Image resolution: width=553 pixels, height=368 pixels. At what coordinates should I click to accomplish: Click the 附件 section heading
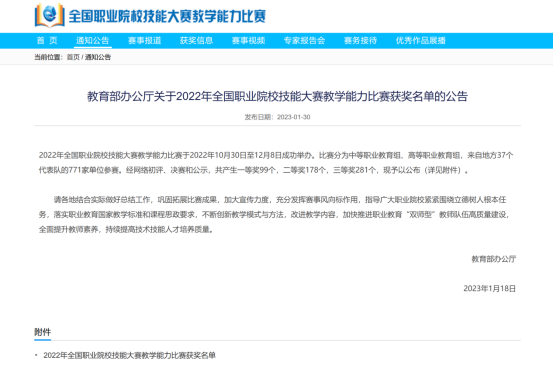43,332
